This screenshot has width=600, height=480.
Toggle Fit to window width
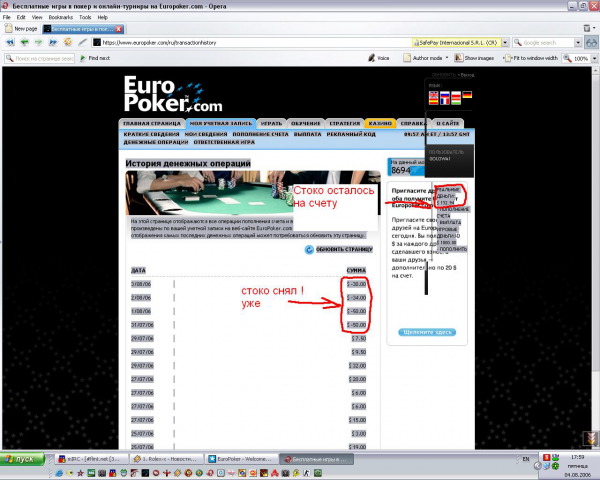point(530,58)
